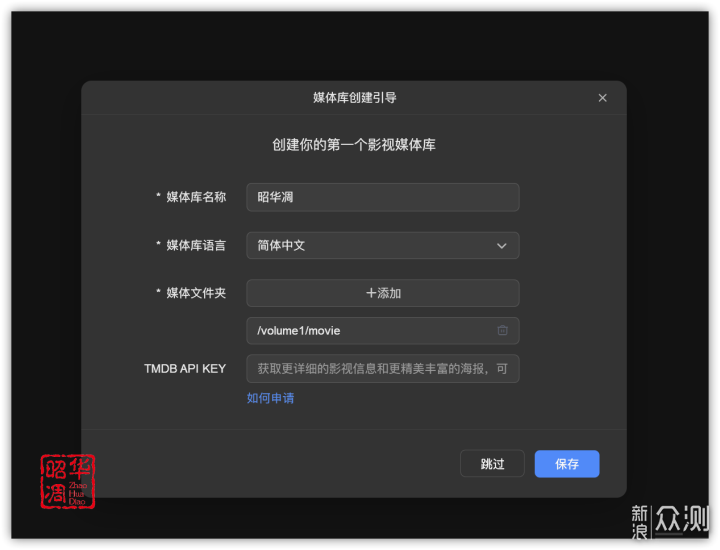Click the dialog title 媒体库创建引导
720x550 pixels.
click(x=354, y=98)
